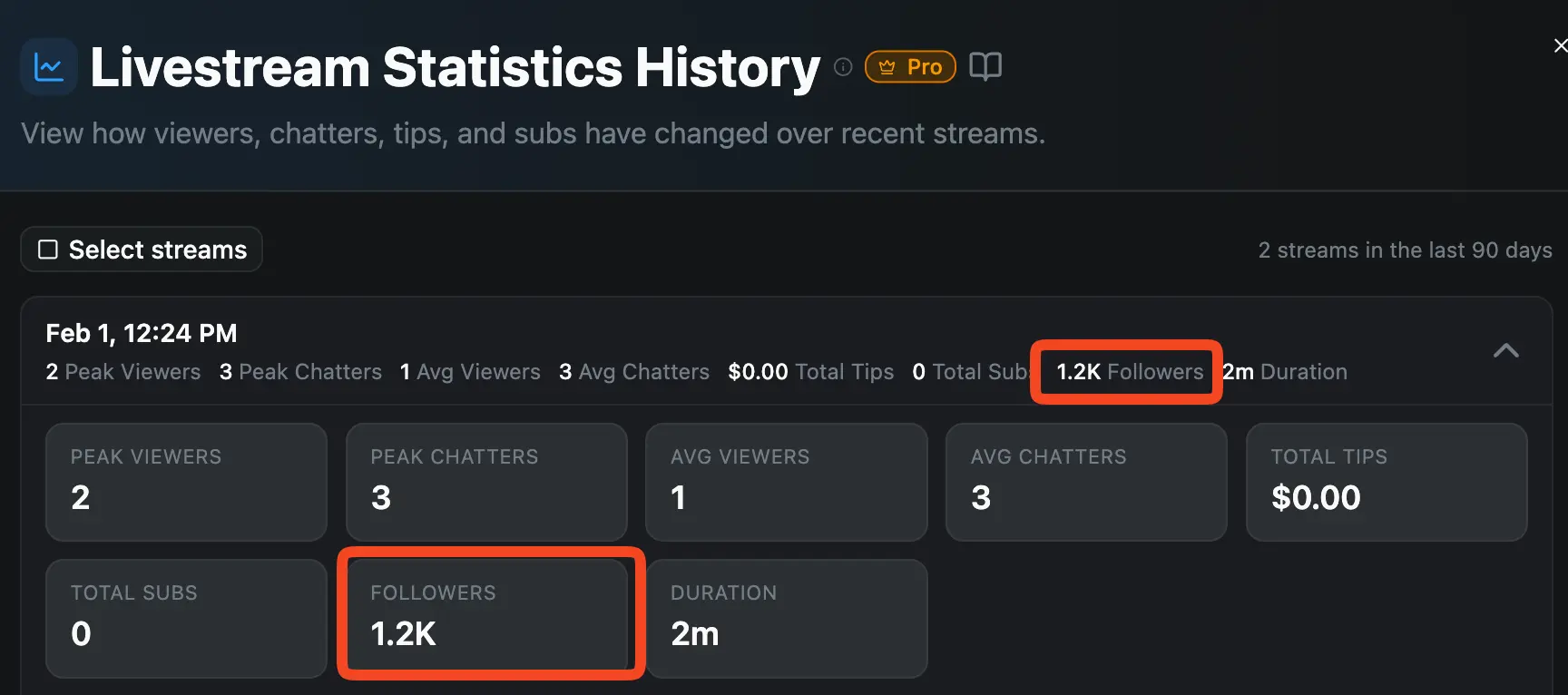This screenshot has width=1568, height=695.
Task: Click the 2 streams in last 90 days text
Action: click(x=1406, y=250)
